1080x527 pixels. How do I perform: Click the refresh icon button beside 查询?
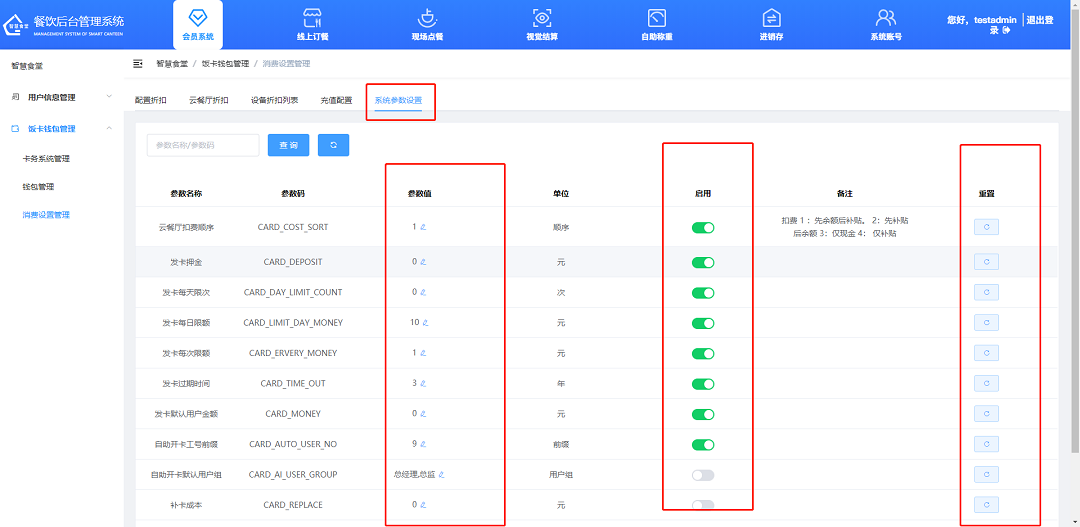pos(333,145)
